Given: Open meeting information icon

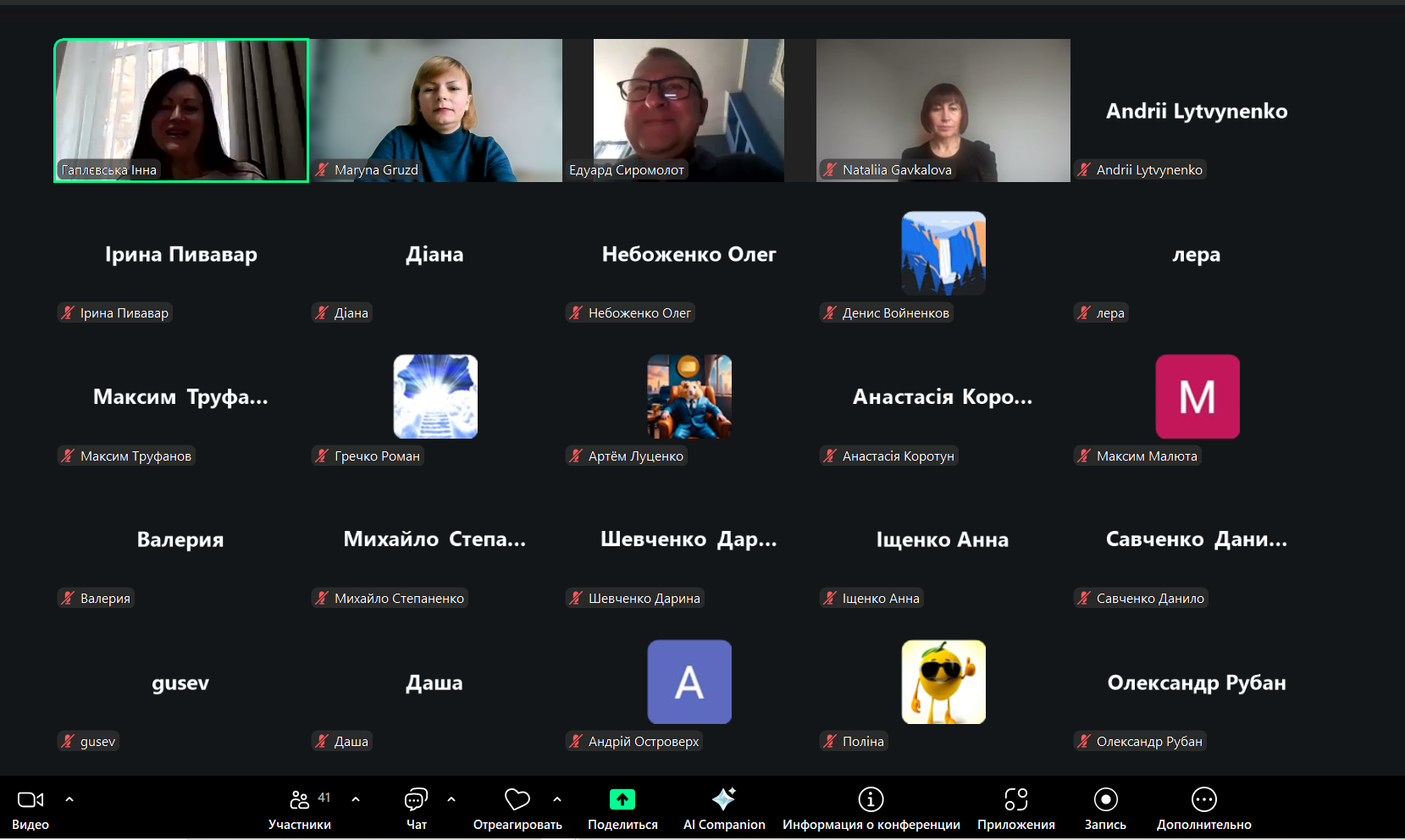Looking at the screenshot, I should pos(871,799).
